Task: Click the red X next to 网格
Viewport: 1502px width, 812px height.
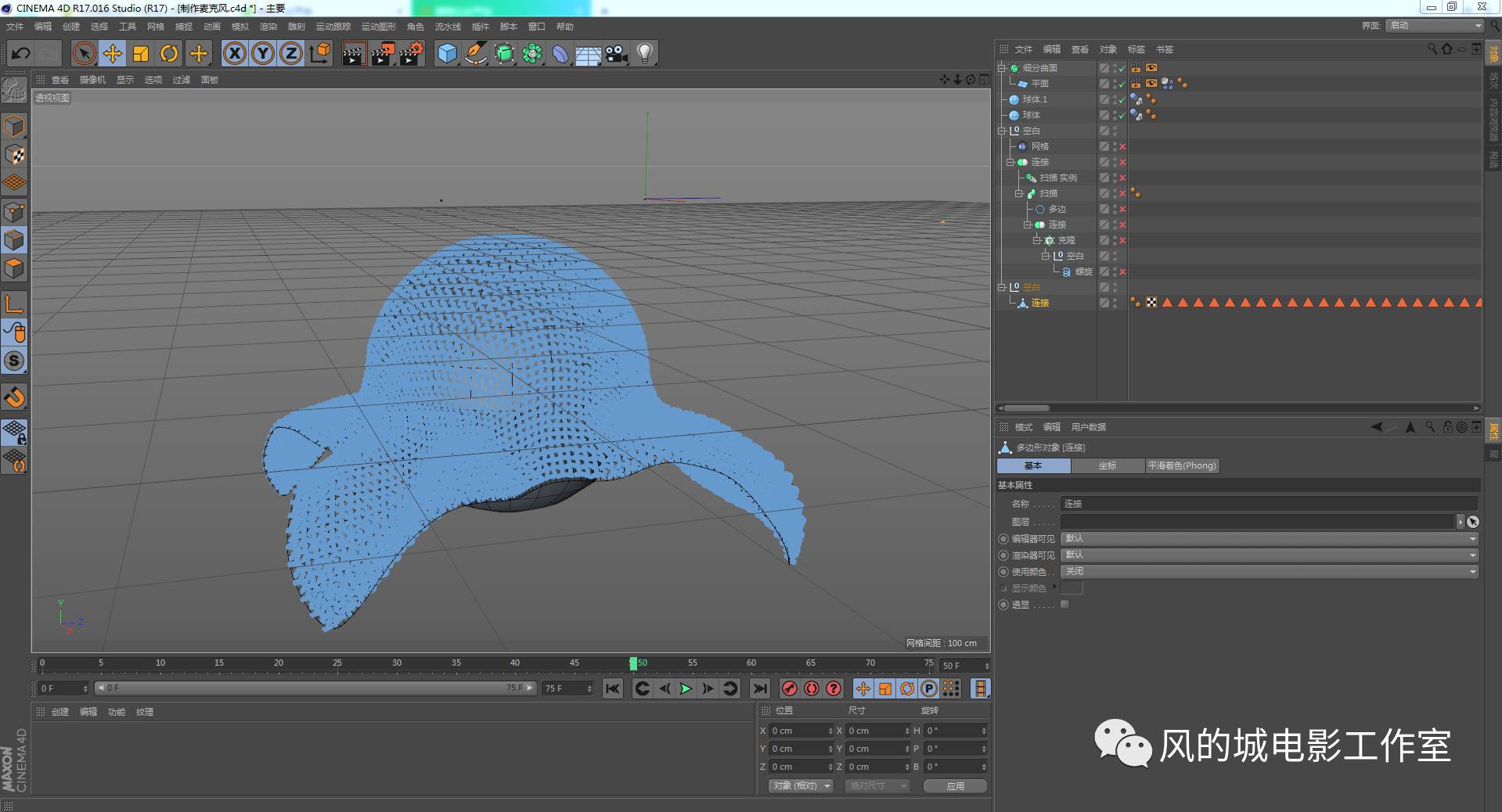Action: (x=1122, y=146)
